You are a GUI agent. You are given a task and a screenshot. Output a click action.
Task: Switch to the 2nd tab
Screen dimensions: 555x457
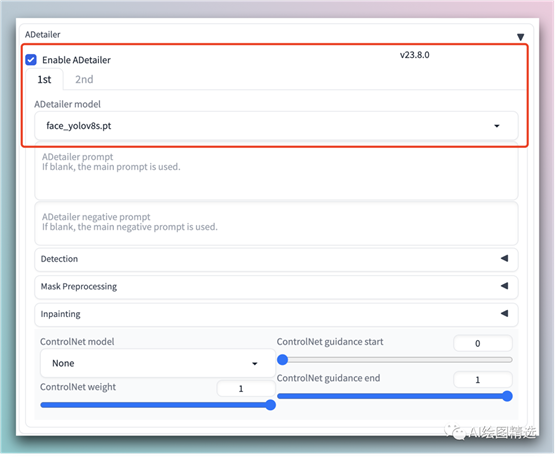point(84,79)
